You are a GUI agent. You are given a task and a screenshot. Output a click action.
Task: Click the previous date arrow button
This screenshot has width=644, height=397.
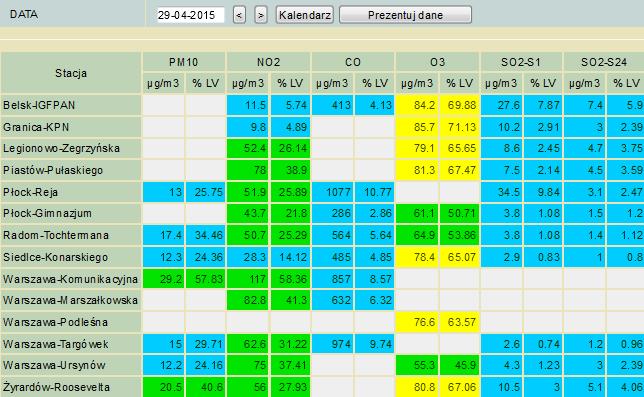point(239,15)
